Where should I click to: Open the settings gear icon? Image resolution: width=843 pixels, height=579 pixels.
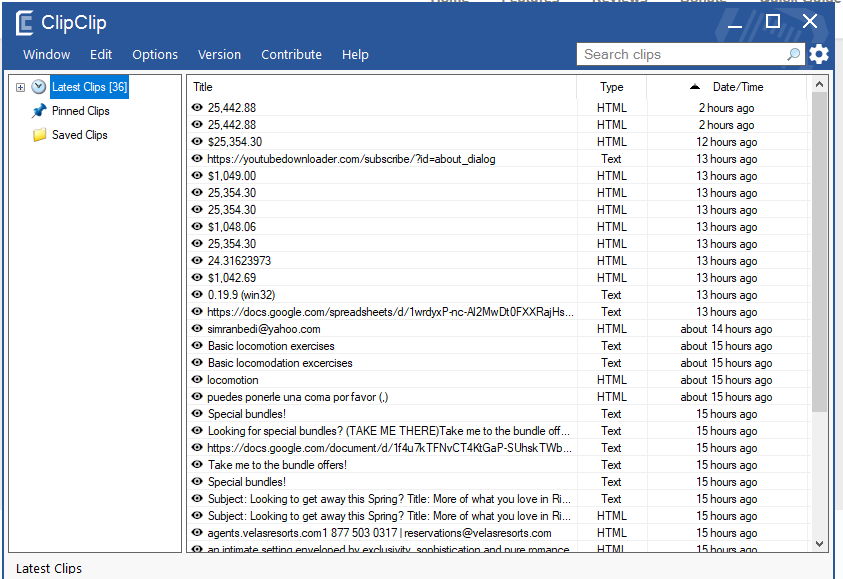coord(819,54)
